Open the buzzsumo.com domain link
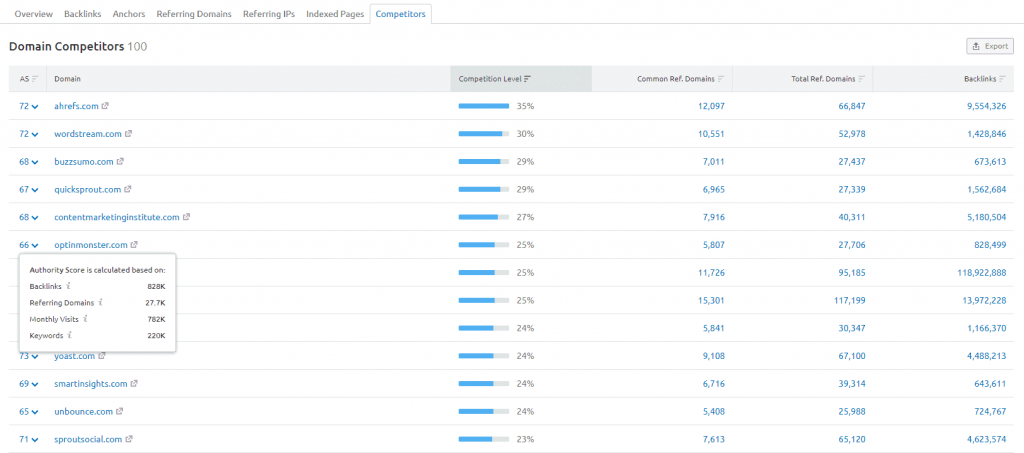Viewport: 1024px width, 453px height. coord(84,161)
